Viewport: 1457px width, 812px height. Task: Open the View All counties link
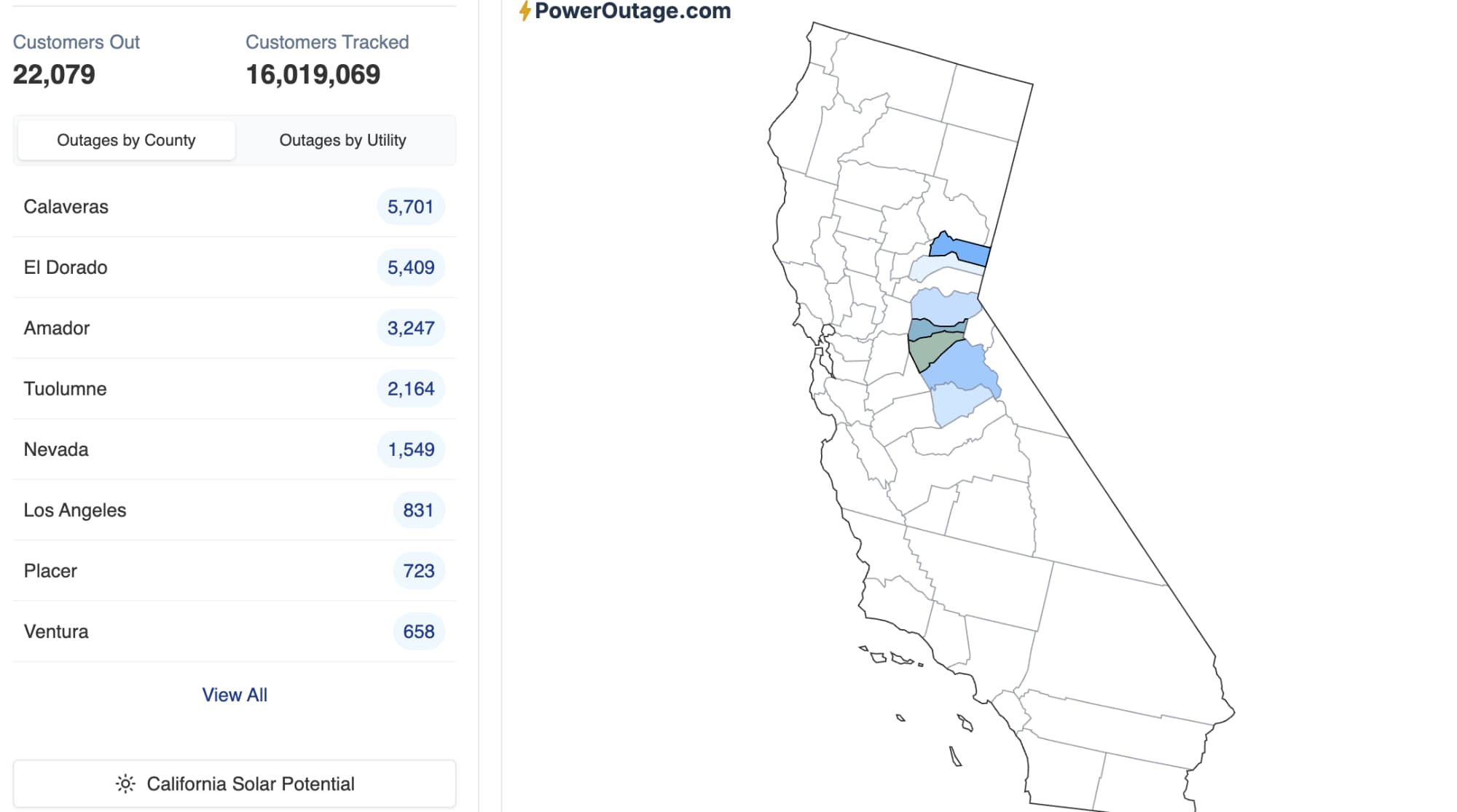235,695
